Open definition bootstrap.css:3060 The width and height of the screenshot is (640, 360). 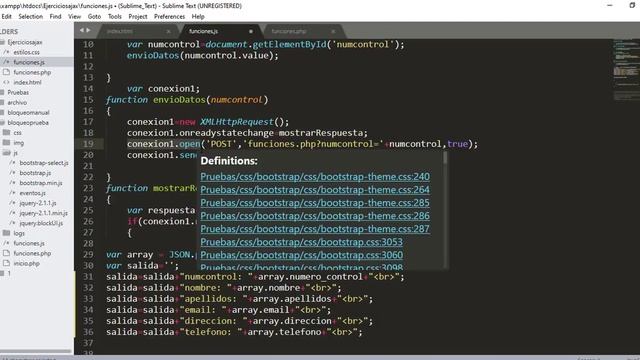coord(302,255)
